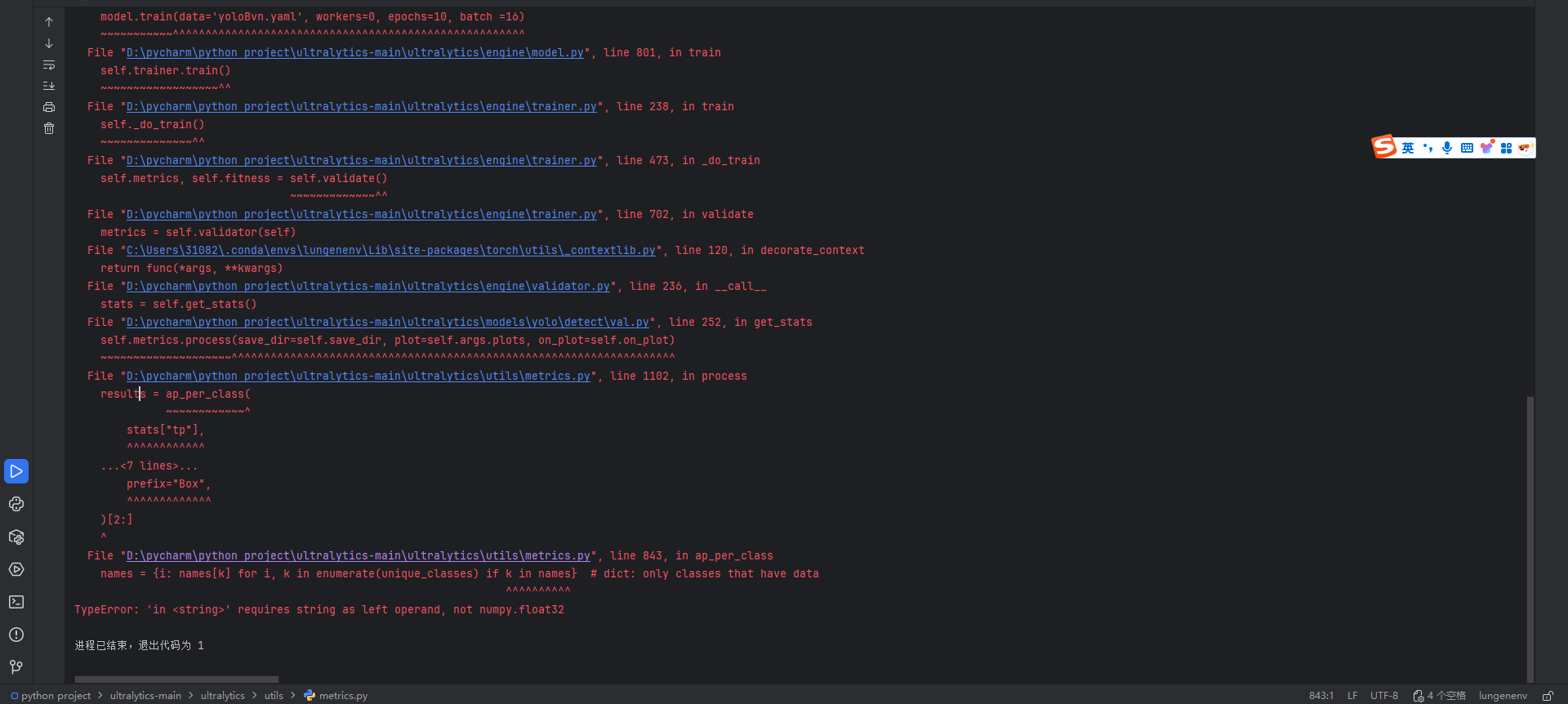Print the console output
The width and height of the screenshot is (1568, 704).
49,107
